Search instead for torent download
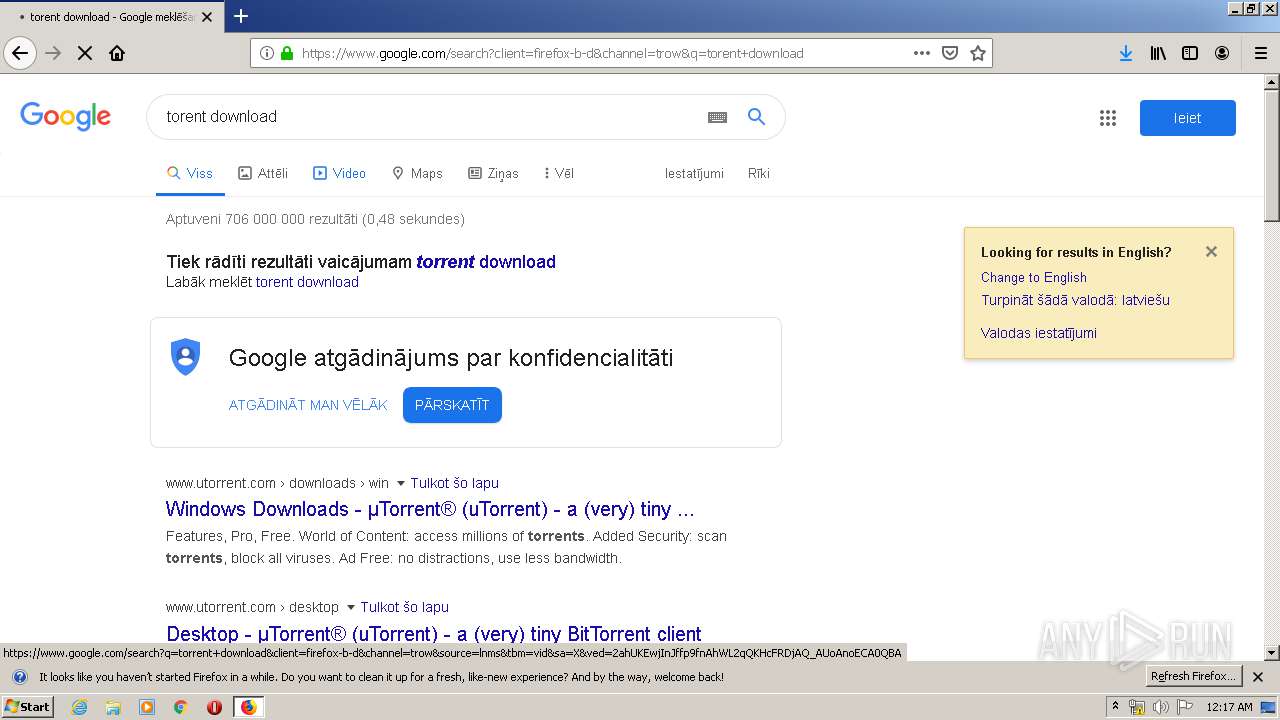Viewport: 1280px width, 720px height. 307,282
